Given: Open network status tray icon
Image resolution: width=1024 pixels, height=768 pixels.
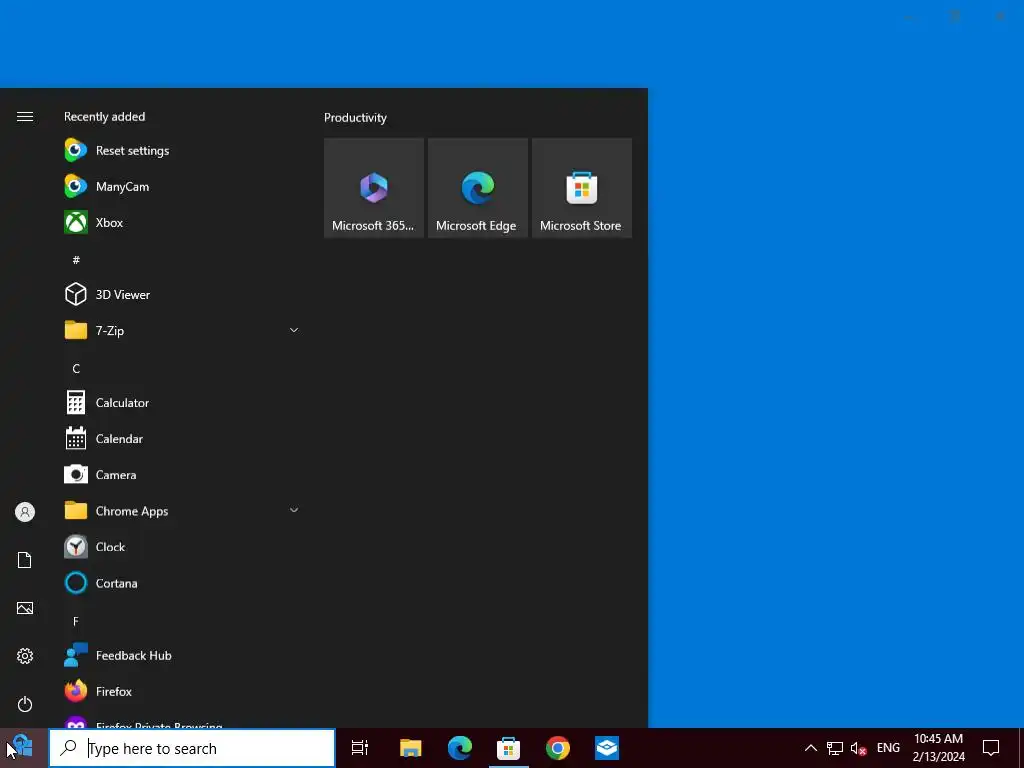Looking at the screenshot, I should coord(835,748).
